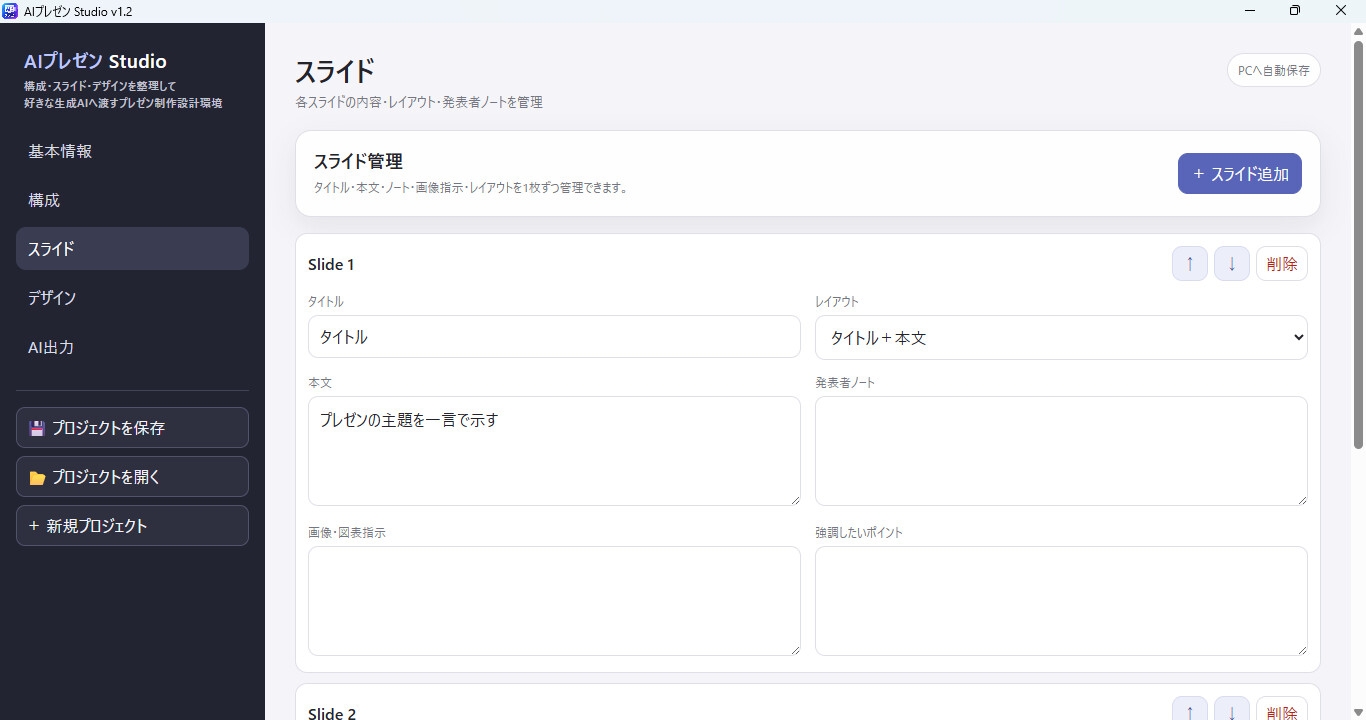Click the Slide 1 heading text

(x=331, y=265)
